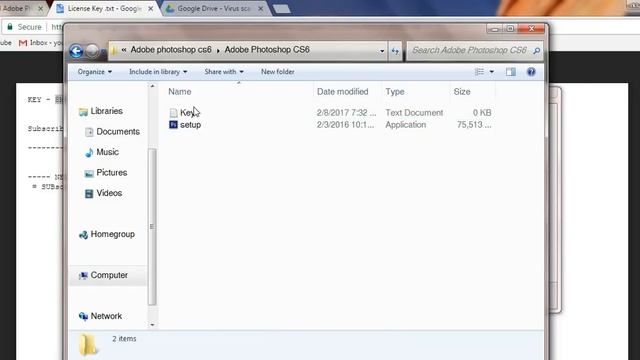Expand the view options dropdown arrow
Image resolution: width=640 pixels, height=360 pixels.
pyautogui.click(x=491, y=72)
